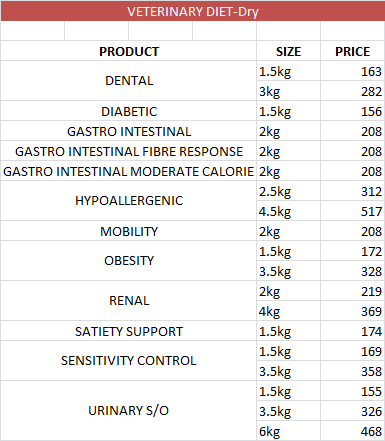
Task: Select the DENTAL product cell
Action: click(x=129, y=81)
